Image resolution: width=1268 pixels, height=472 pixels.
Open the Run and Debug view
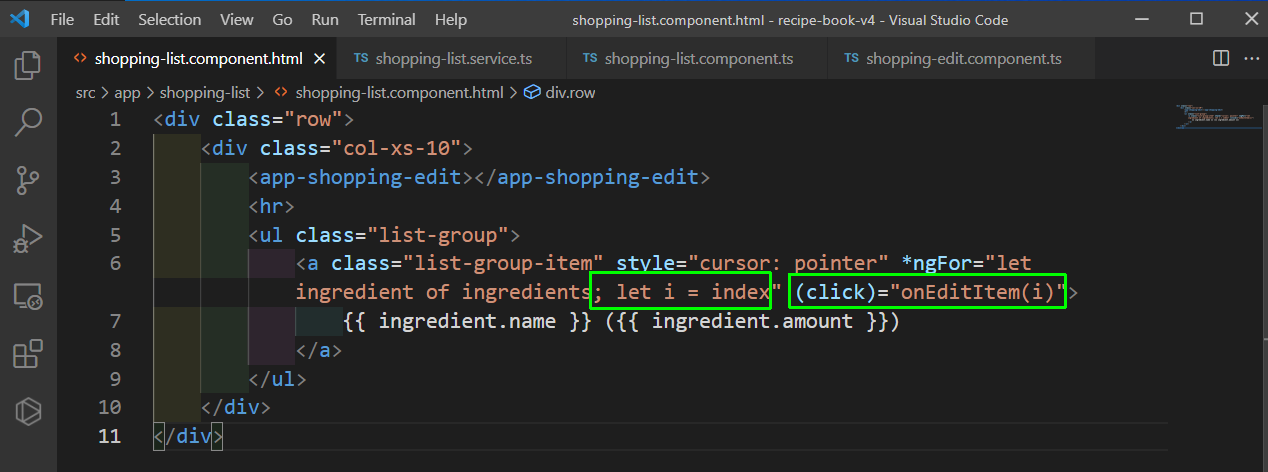pos(28,238)
